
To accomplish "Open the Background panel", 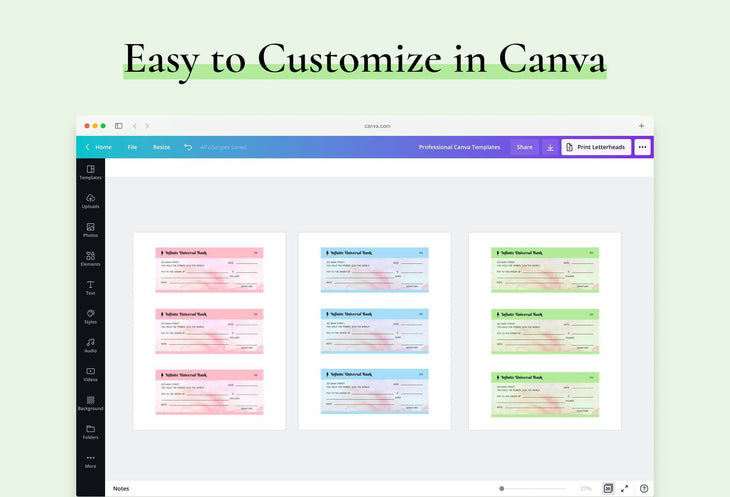I will tap(90, 403).
